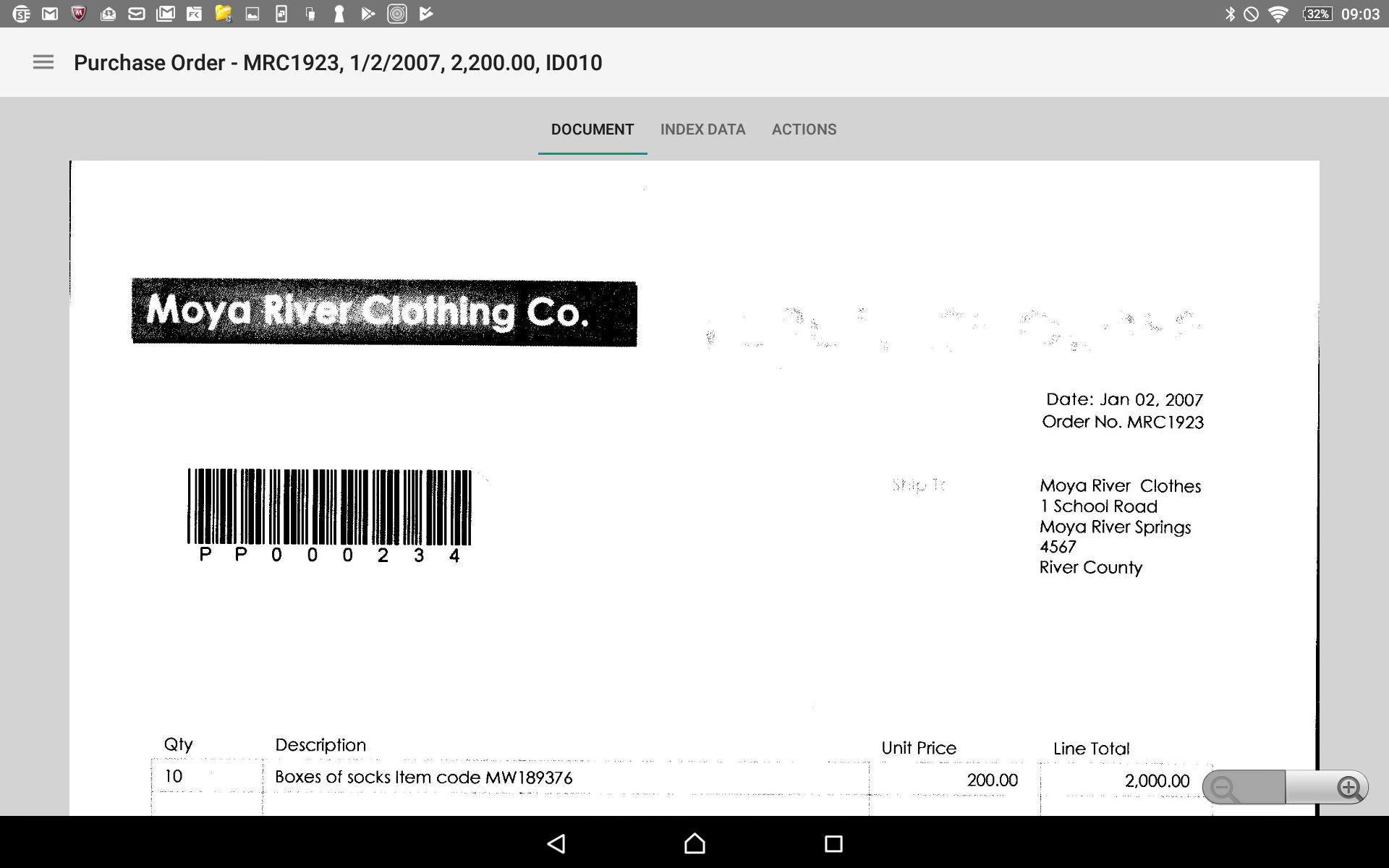Tap the camera lens notification icon
Image resolution: width=1389 pixels, height=868 pixels.
pos(397,13)
